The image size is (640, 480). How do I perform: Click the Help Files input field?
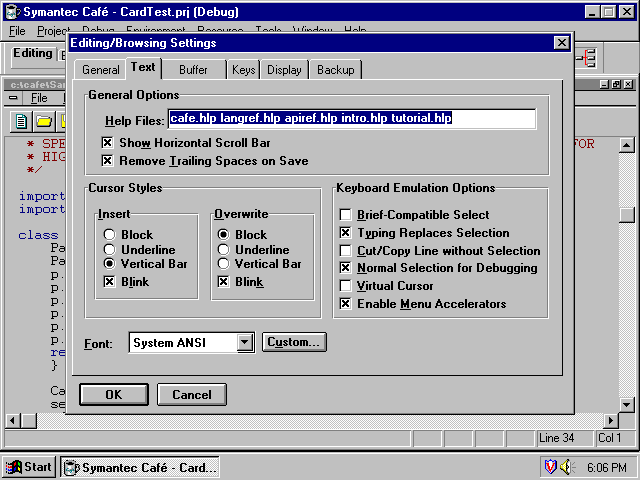coord(352,119)
